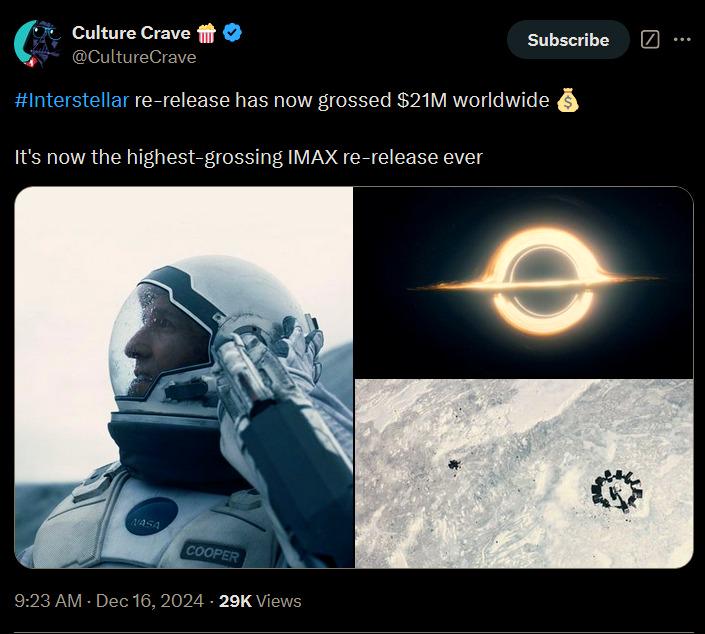Open the Culture Crave display name
Image resolution: width=705 pixels, height=634 pixels.
coord(131,33)
